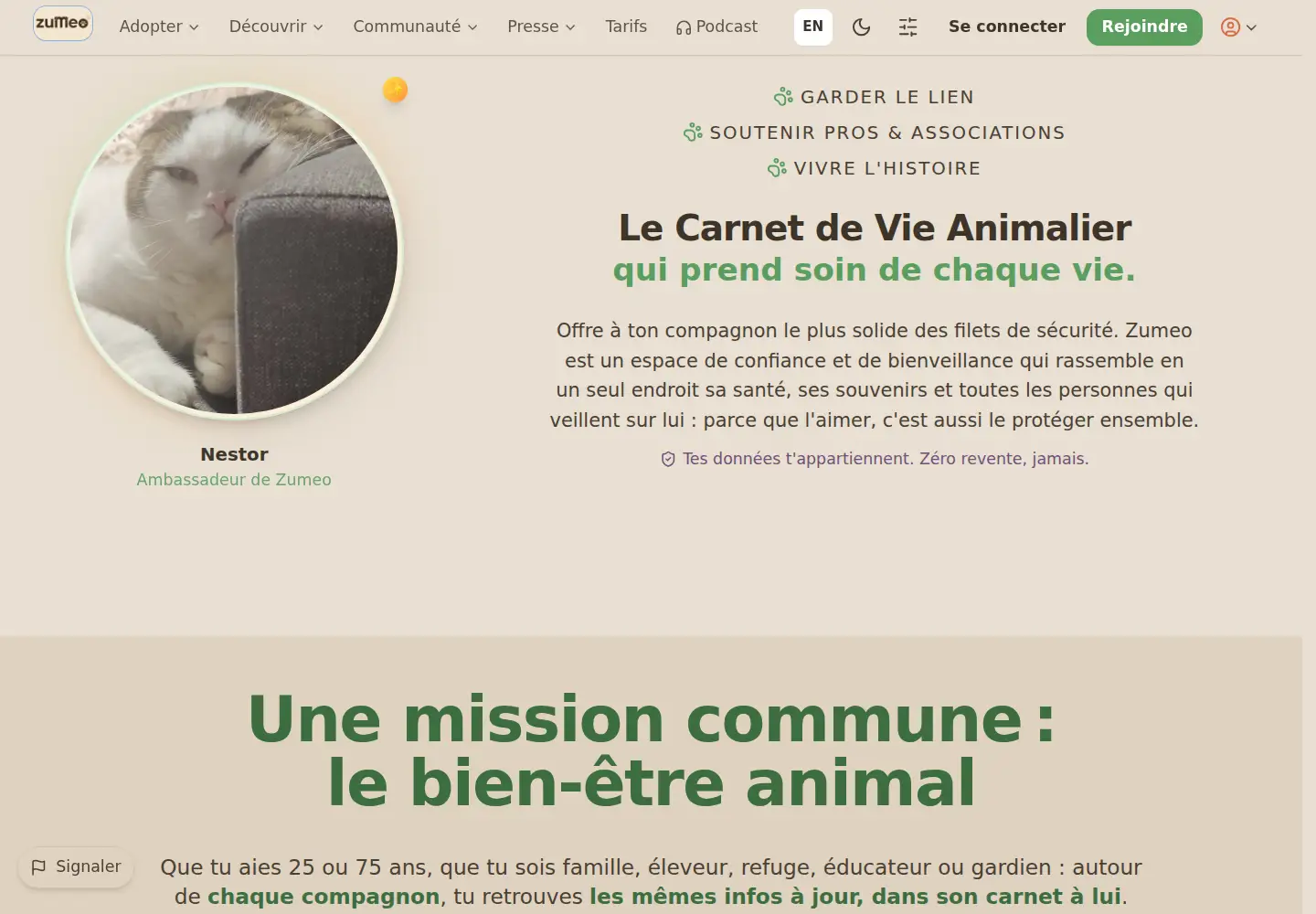Click the green Rejoindre button

tap(1144, 27)
